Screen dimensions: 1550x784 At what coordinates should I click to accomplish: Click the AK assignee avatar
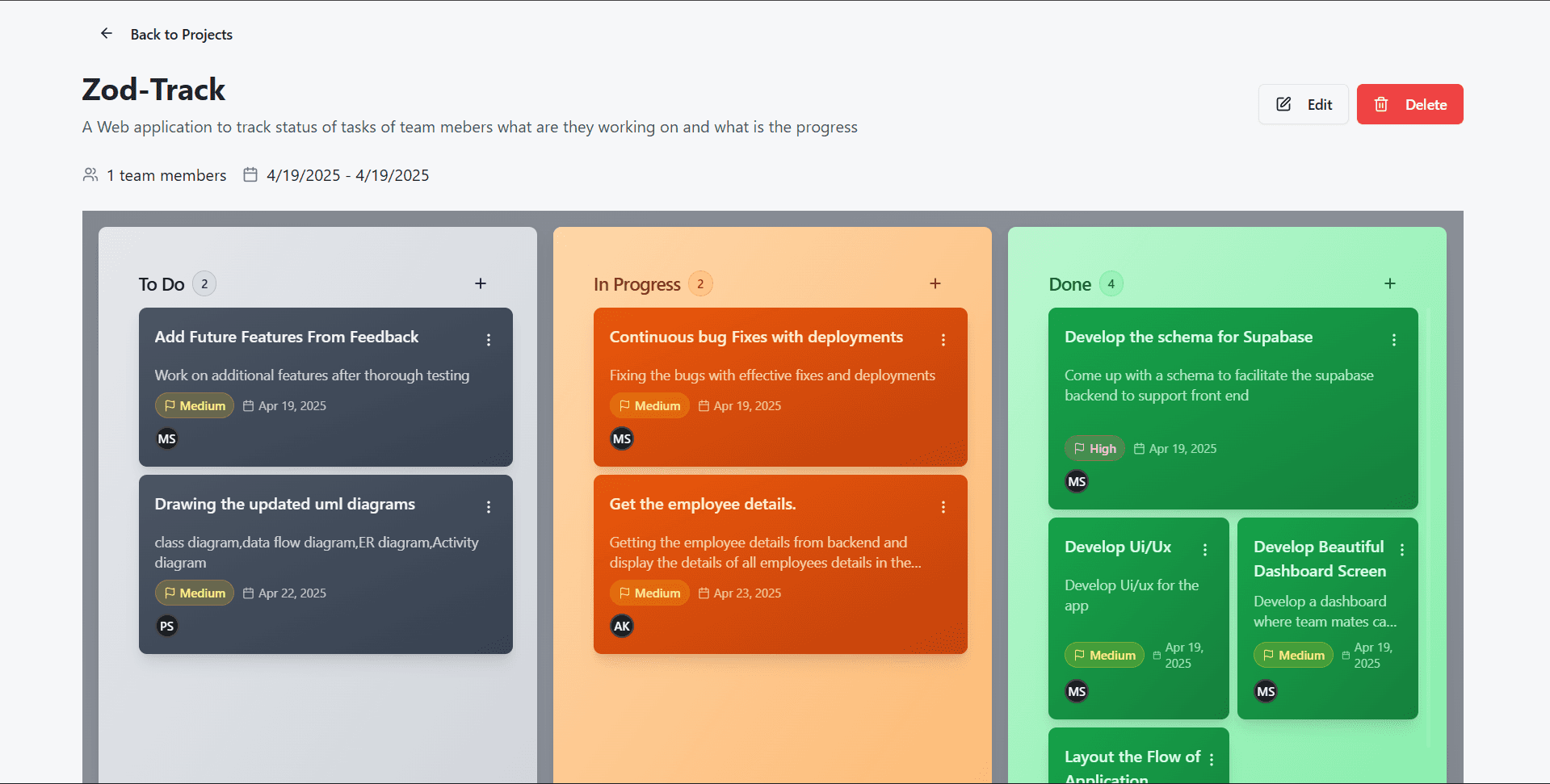pyautogui.click(x=622, y=627)
